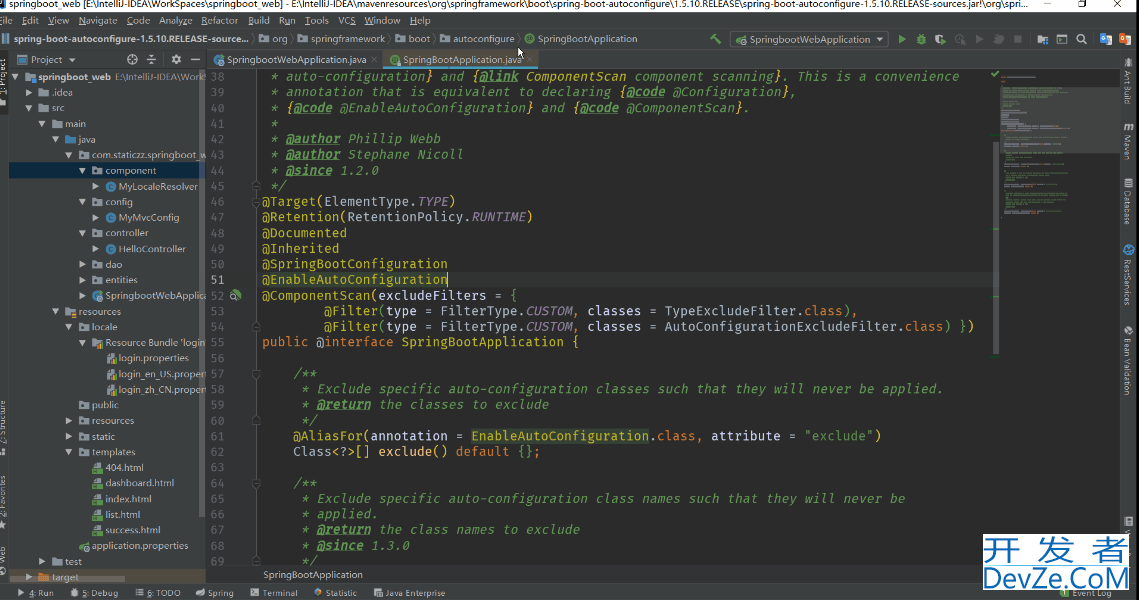Expand the .idea folder
1139x600 pixels.
tap(29, 92)
